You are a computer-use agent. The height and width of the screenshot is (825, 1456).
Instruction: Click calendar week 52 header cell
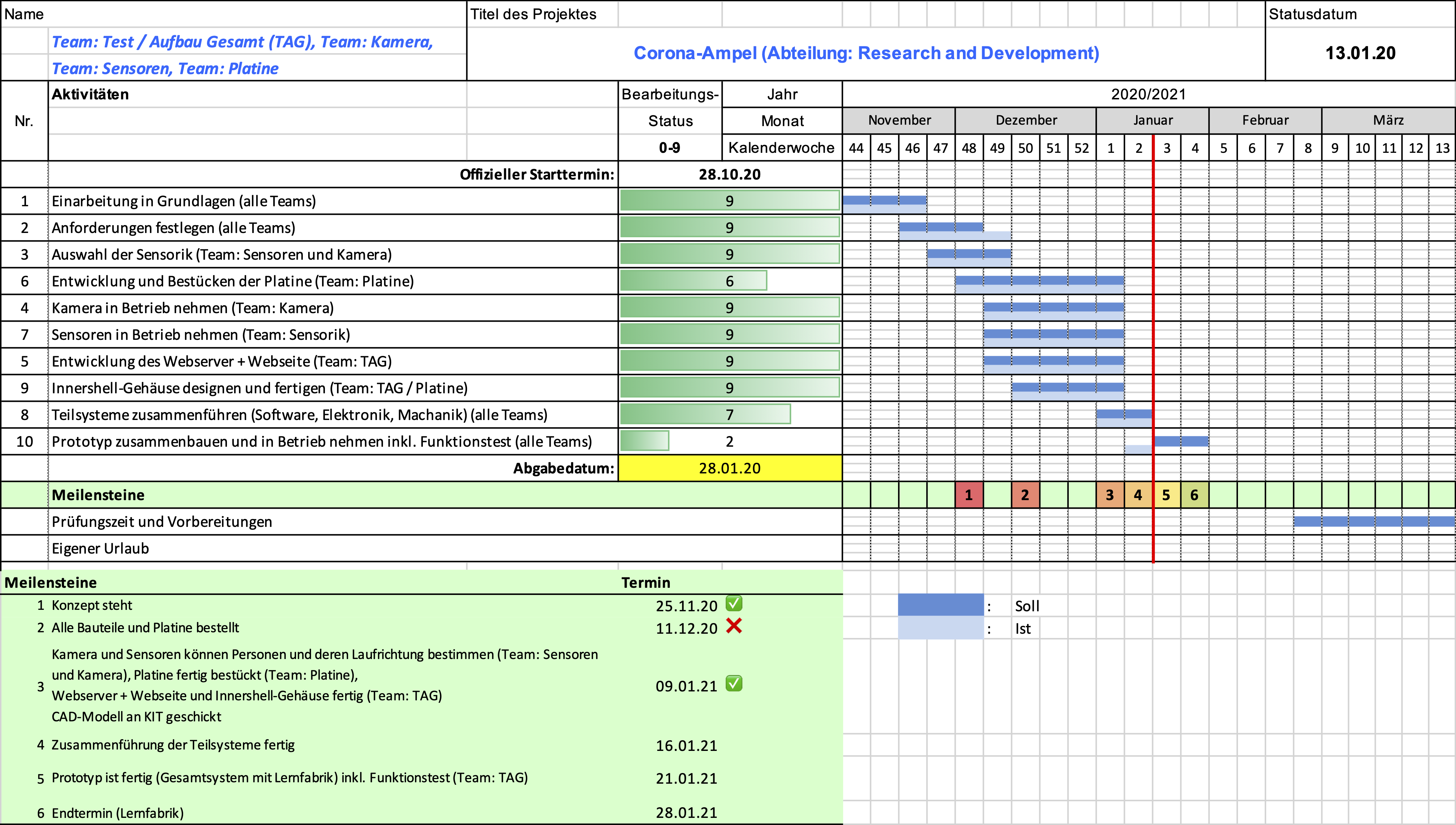[1082, 148]
